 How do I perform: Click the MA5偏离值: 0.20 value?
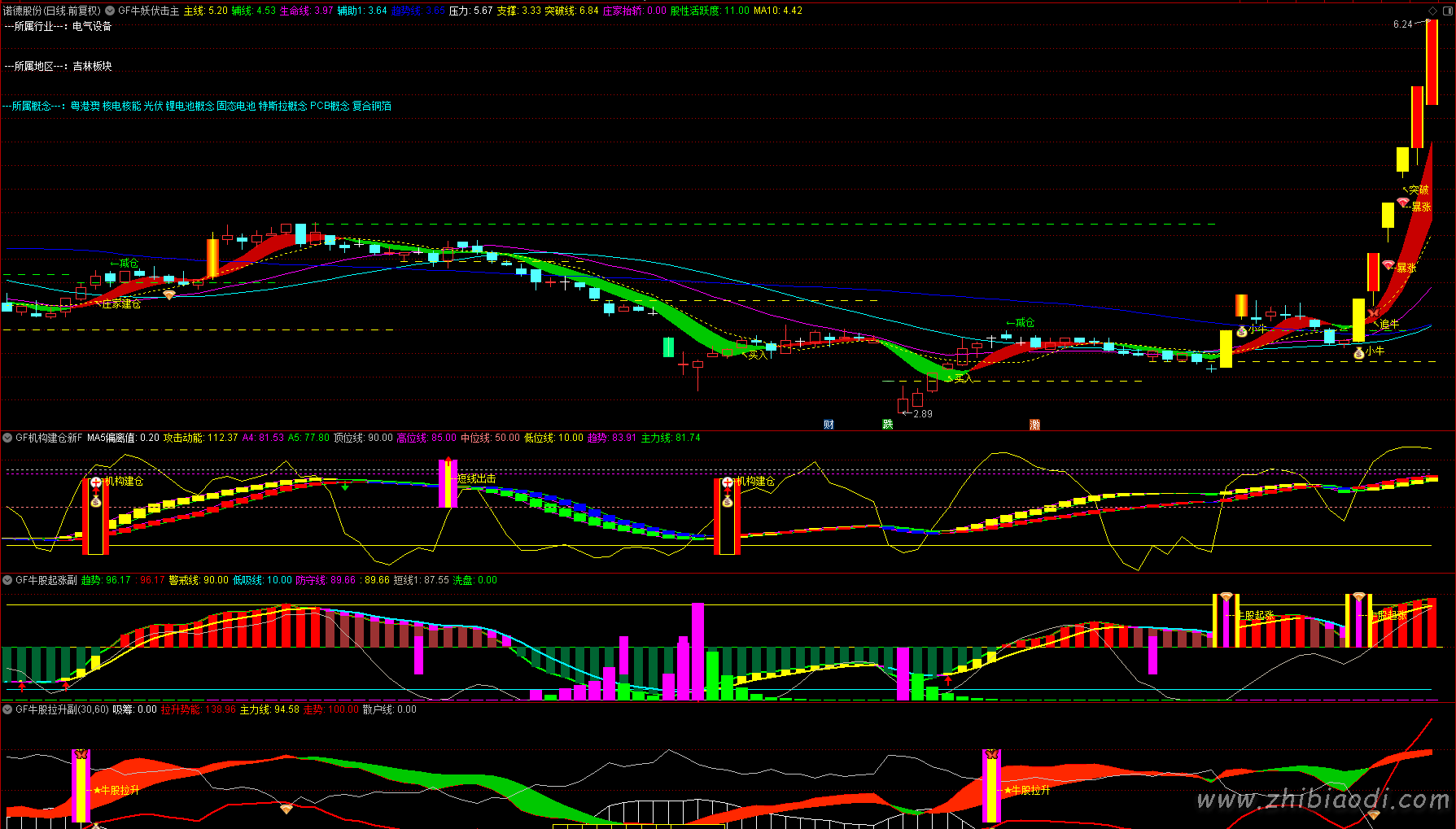point(124,438)
